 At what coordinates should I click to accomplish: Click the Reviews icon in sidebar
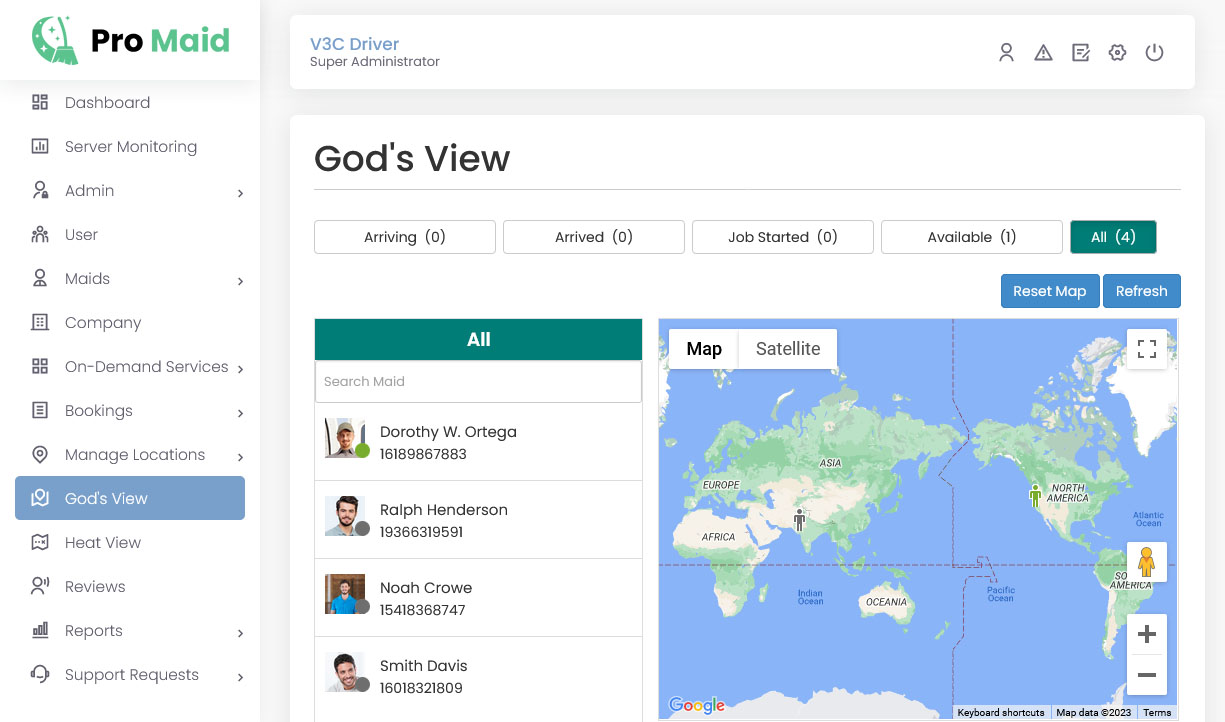pos(40,586)
